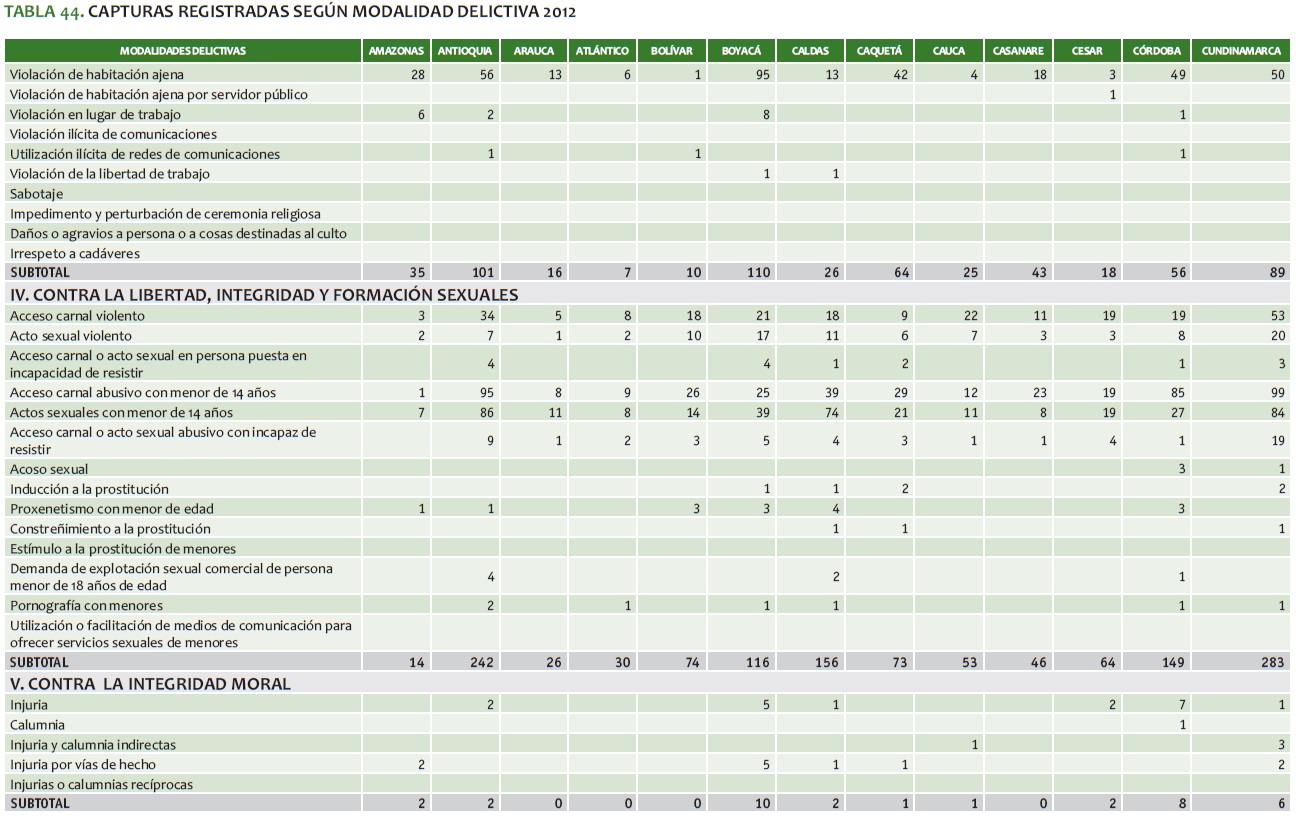Image resolution: width=1296 pixels, height=820 pixels.
Task: Select the 'Violación de habitación ajena' row label
Action: coord(97,74)
